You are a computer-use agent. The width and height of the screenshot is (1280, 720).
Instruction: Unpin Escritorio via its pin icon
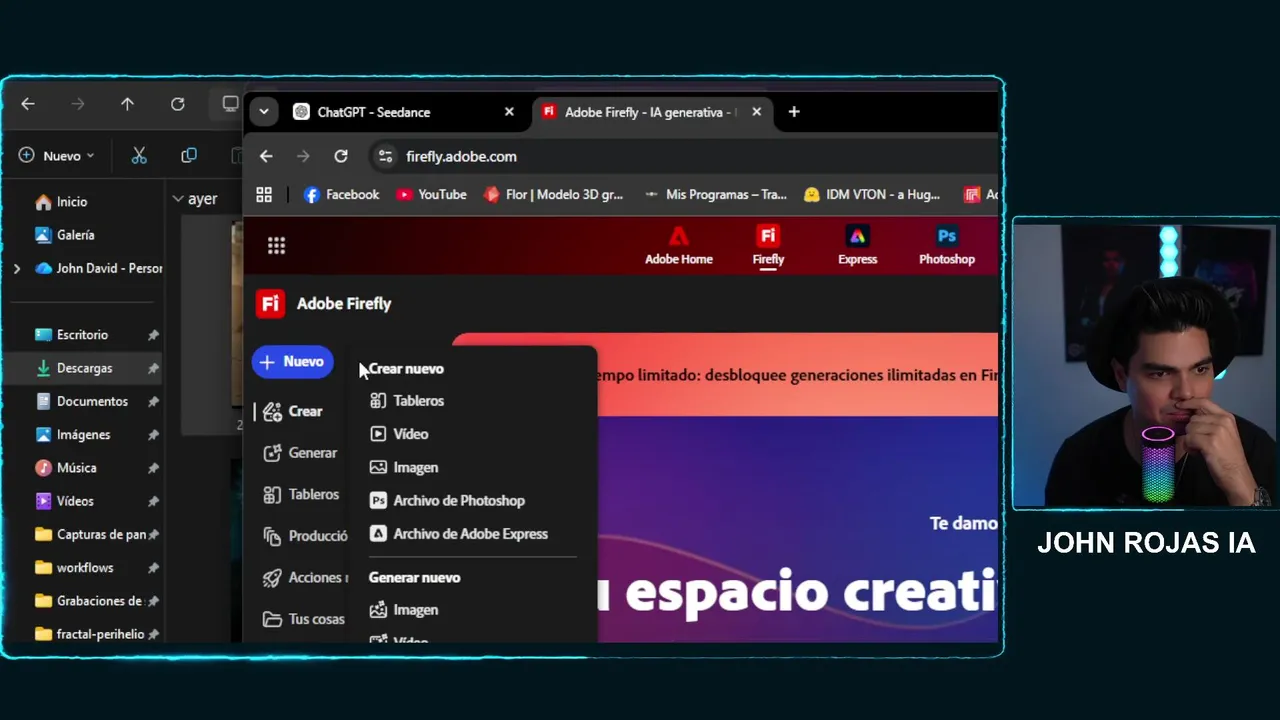click(x=153, y=335)
